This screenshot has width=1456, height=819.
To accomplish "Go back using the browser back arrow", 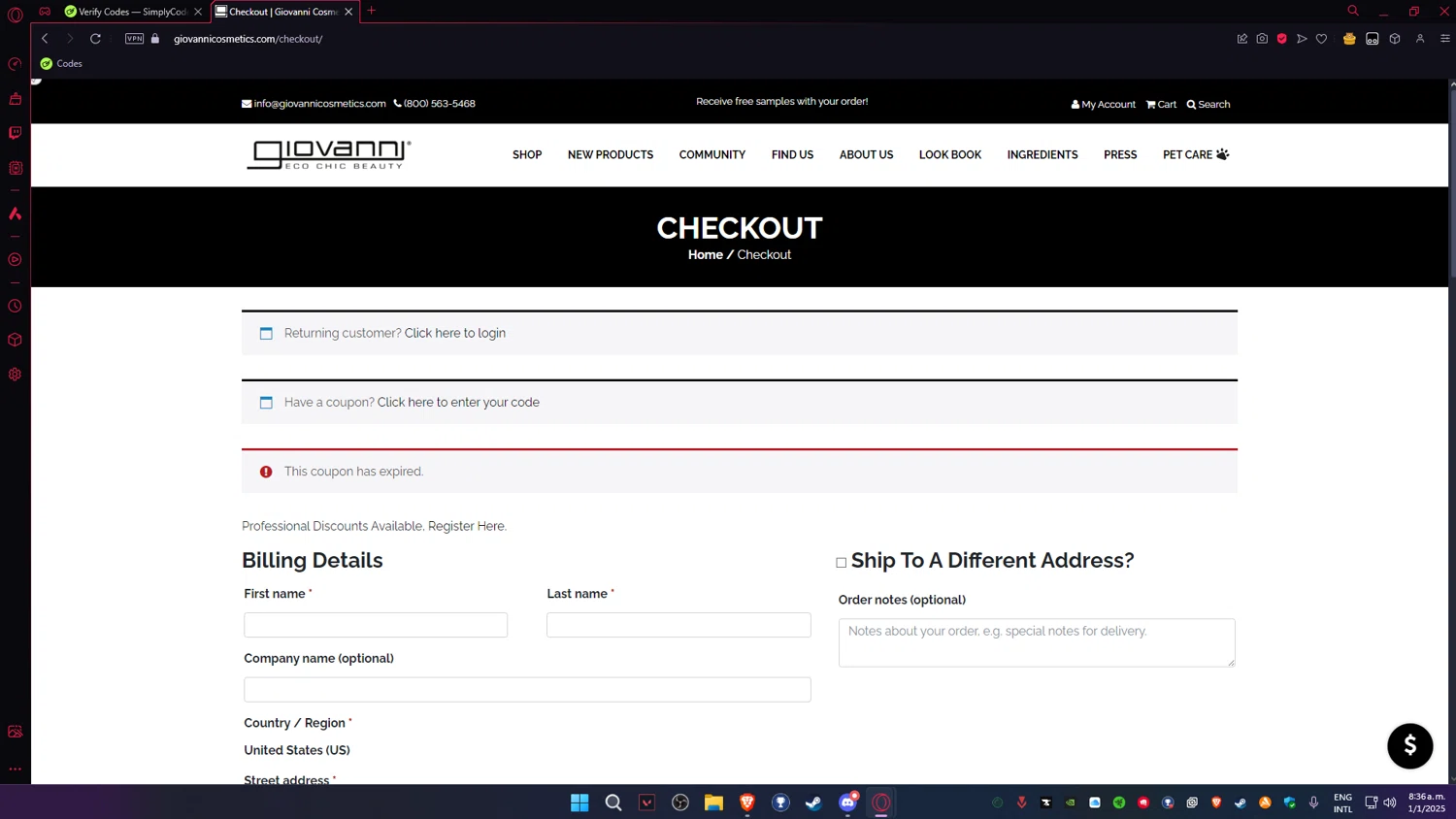I will pos(45,39).
